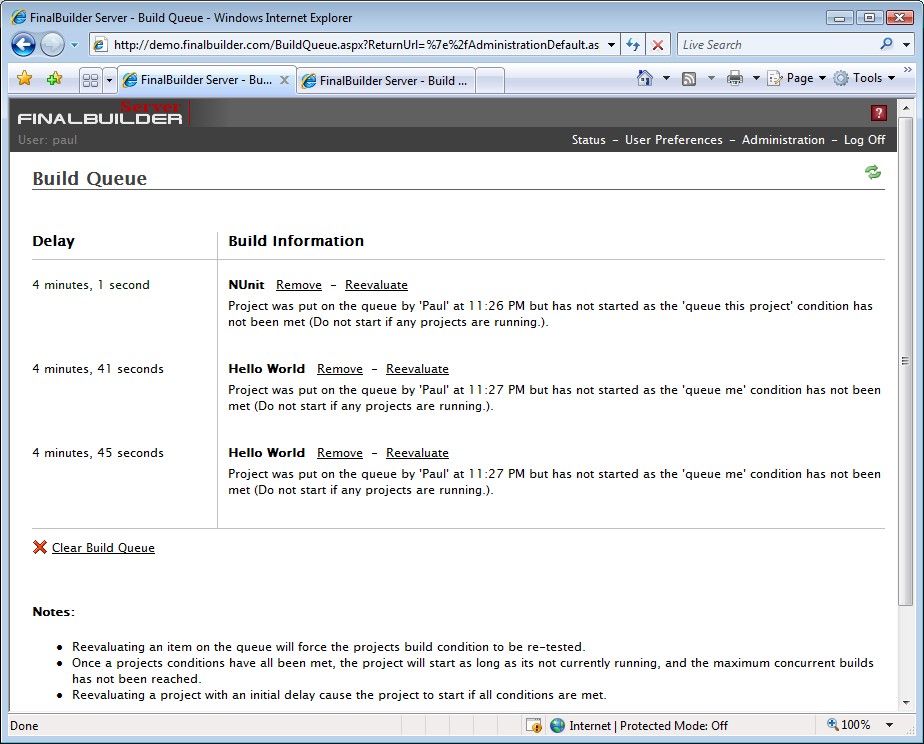
Task: Click the browser Forward arrow button
Action: [52, 45]
